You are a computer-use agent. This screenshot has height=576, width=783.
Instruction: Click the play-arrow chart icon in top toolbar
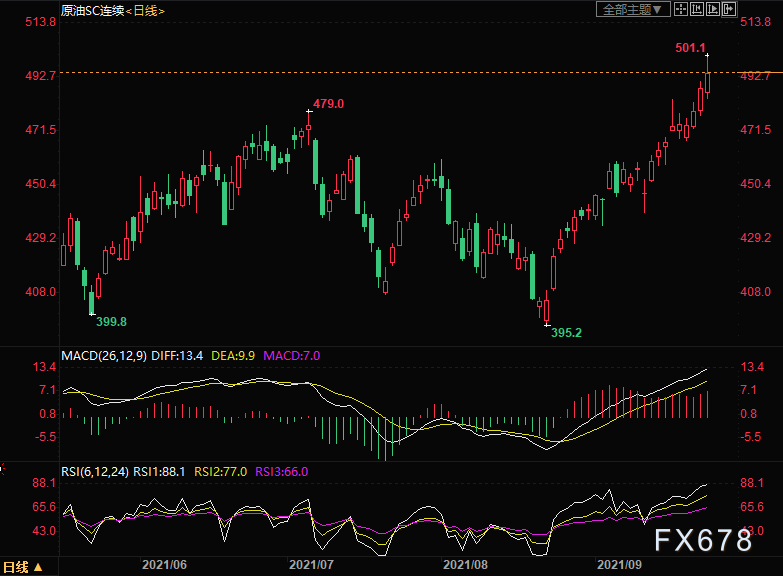pos(712,9)
